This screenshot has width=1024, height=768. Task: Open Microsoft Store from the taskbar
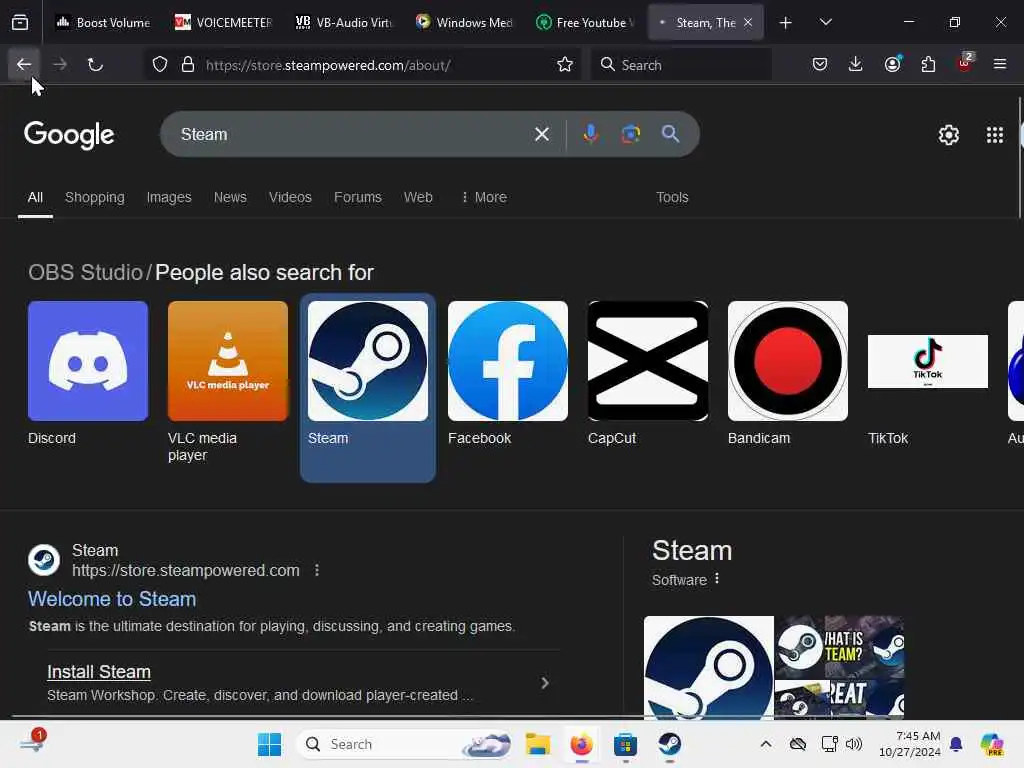pyautogui.click(x=625, y=744)
